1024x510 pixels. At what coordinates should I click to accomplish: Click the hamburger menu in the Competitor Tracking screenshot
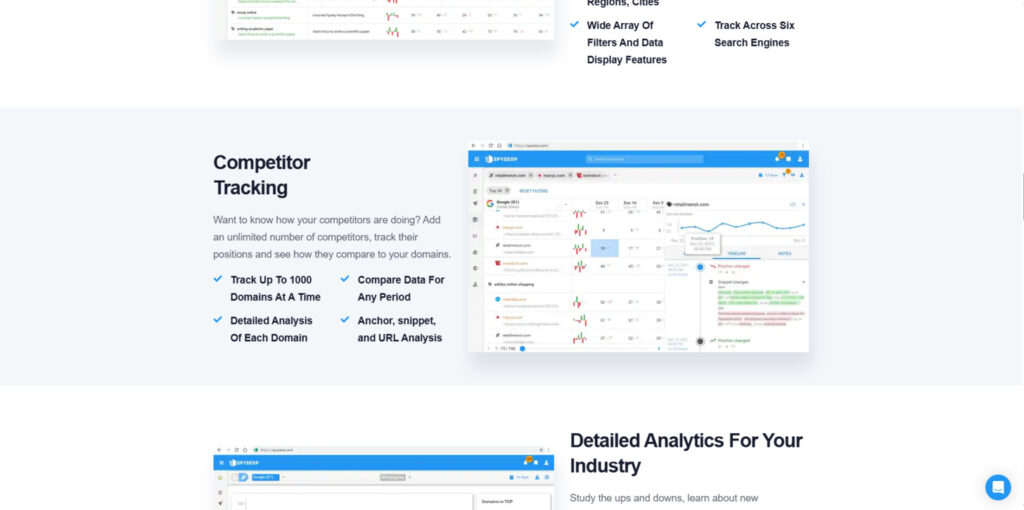[x=476, y=159]
